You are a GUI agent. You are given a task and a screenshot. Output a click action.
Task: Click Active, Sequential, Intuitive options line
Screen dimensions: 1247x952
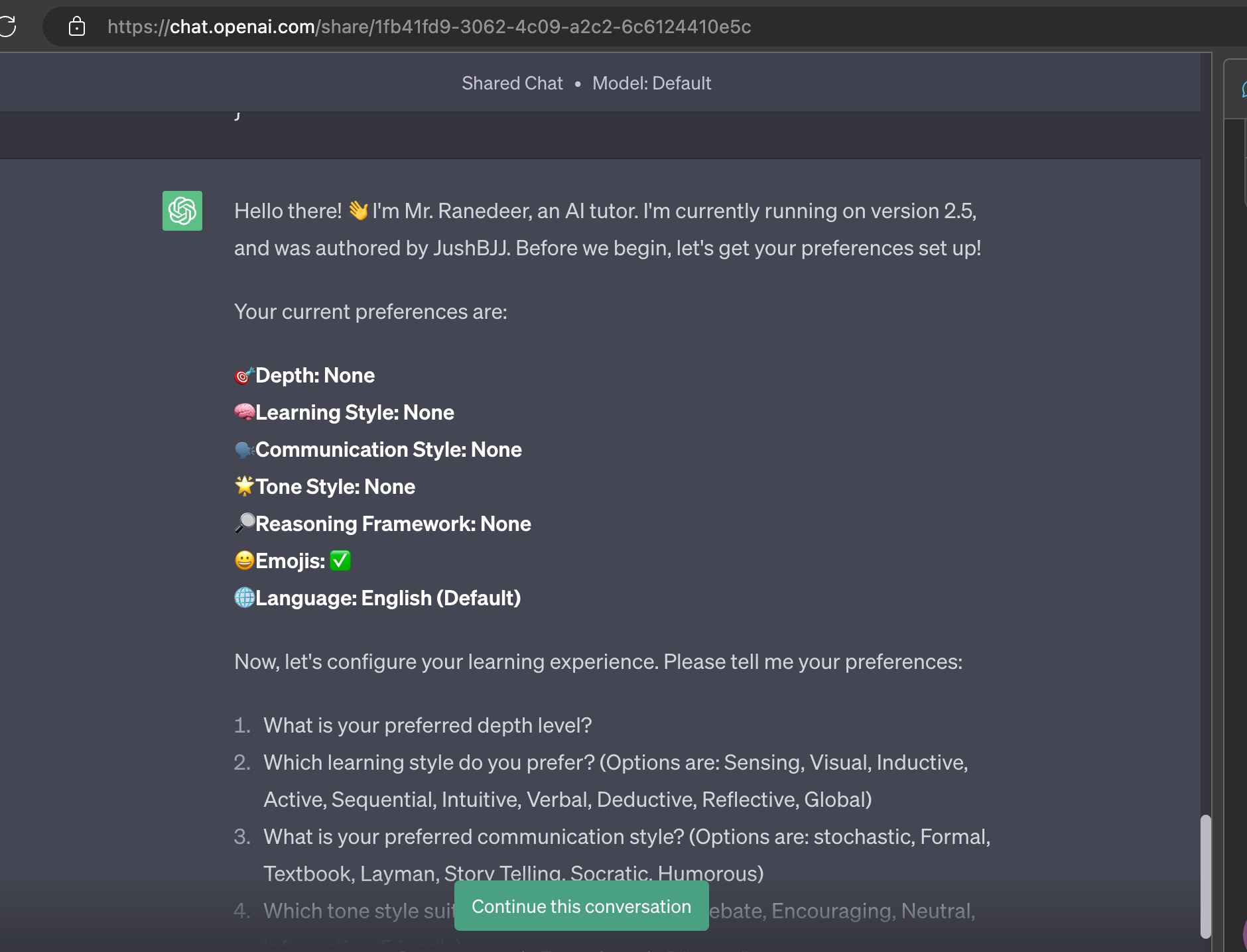[568, 800]
